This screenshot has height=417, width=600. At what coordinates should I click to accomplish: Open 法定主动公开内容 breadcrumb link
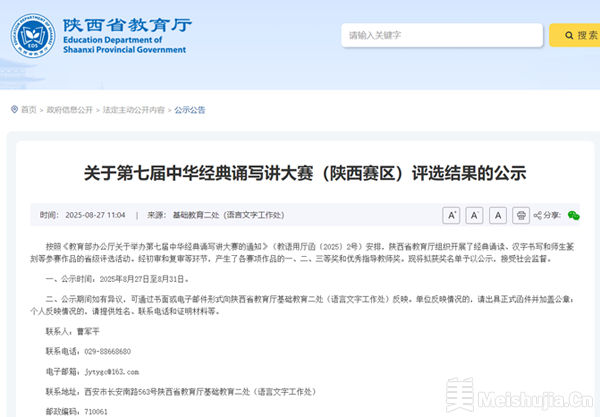pos(134,110)
